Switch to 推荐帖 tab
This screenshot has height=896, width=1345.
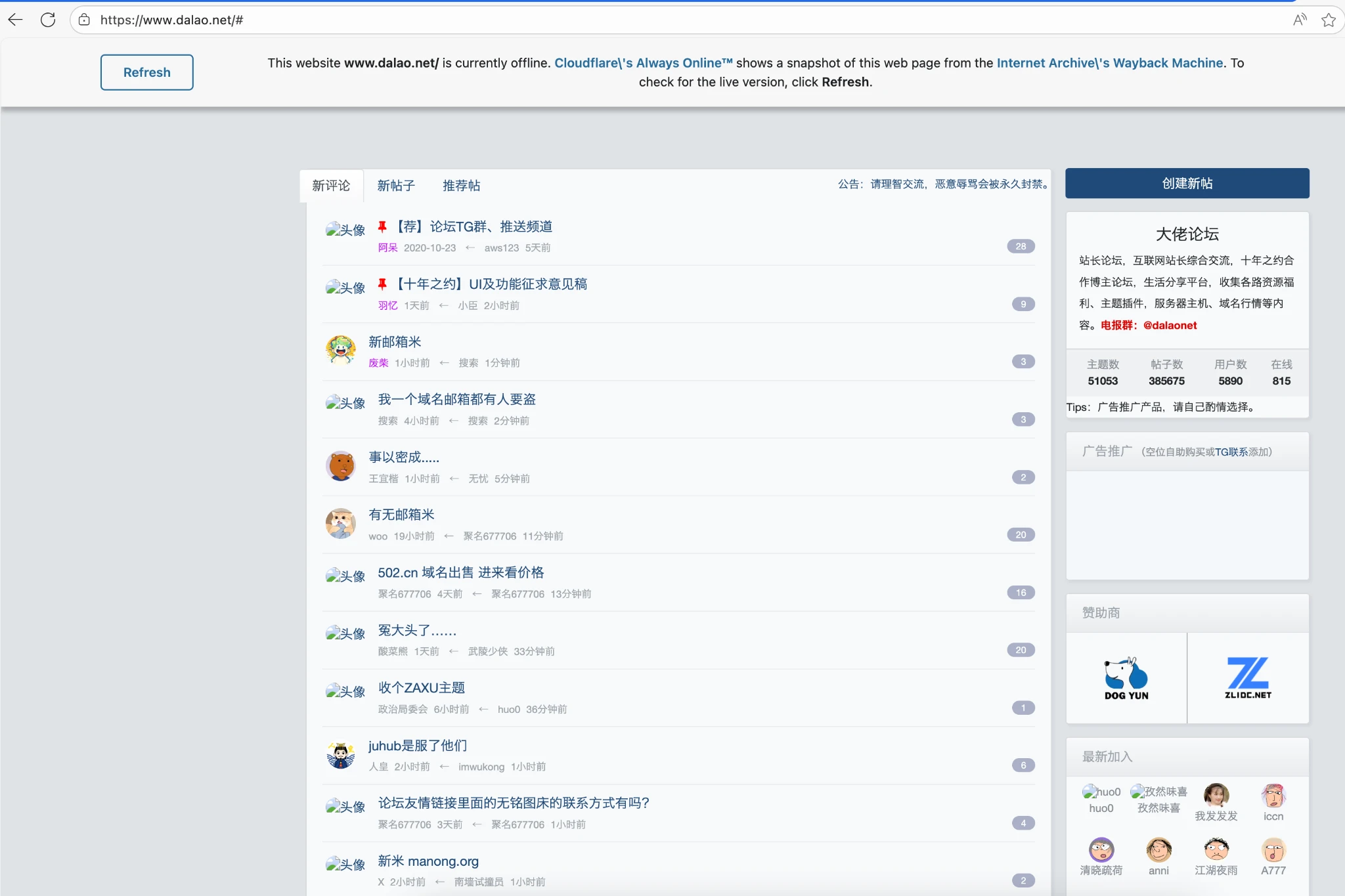pos(462,186)
